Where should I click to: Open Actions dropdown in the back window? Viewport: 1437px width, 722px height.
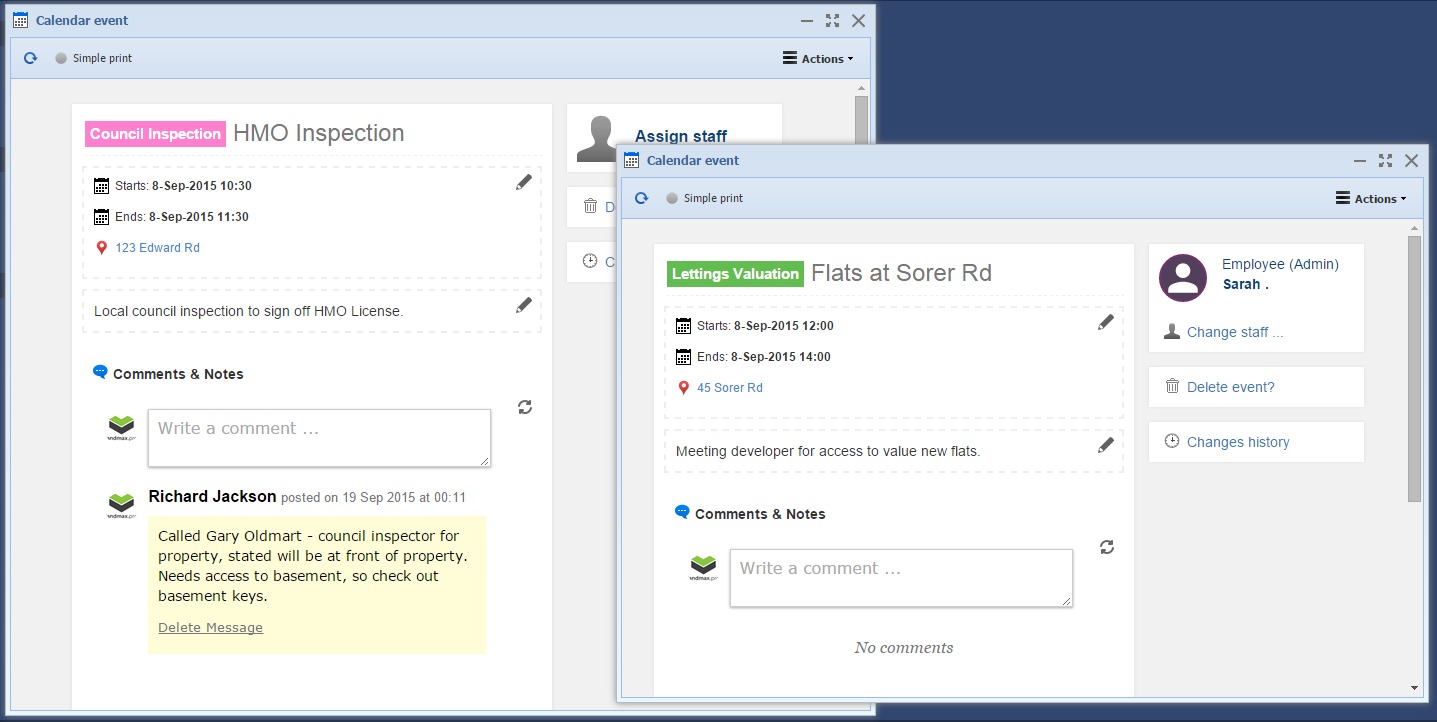[x=818, y=59]
